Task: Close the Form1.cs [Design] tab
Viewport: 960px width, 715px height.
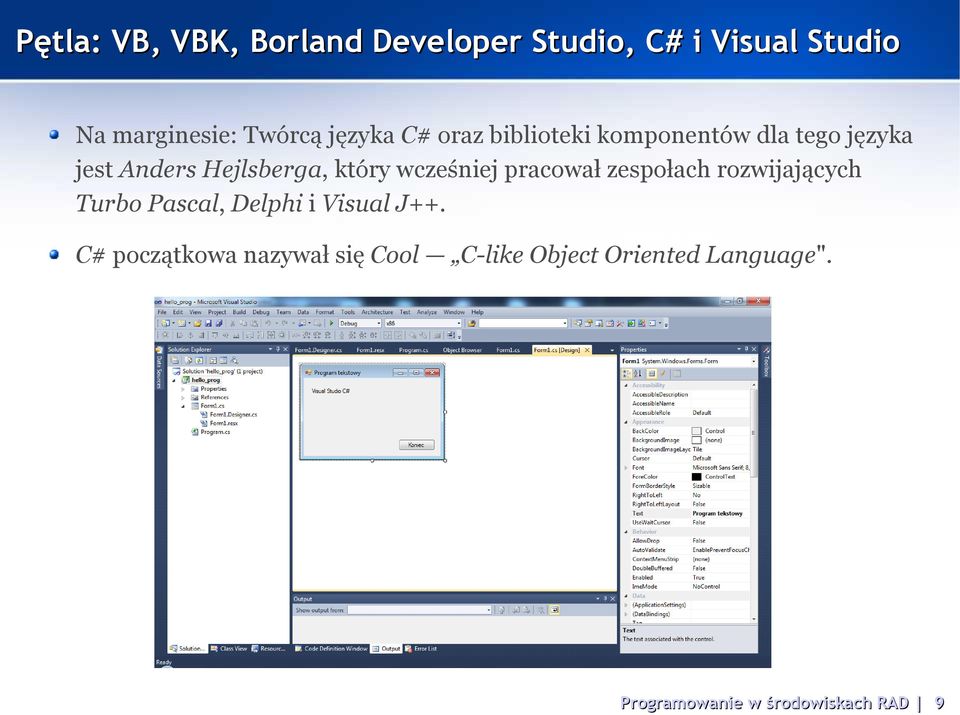Action: tap(587, 350)
